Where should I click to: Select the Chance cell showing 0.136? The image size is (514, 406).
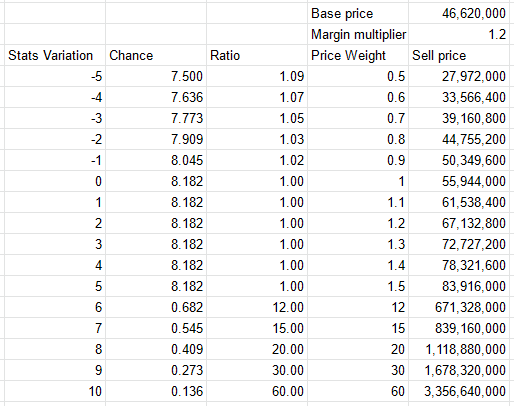tap(156, 391)
